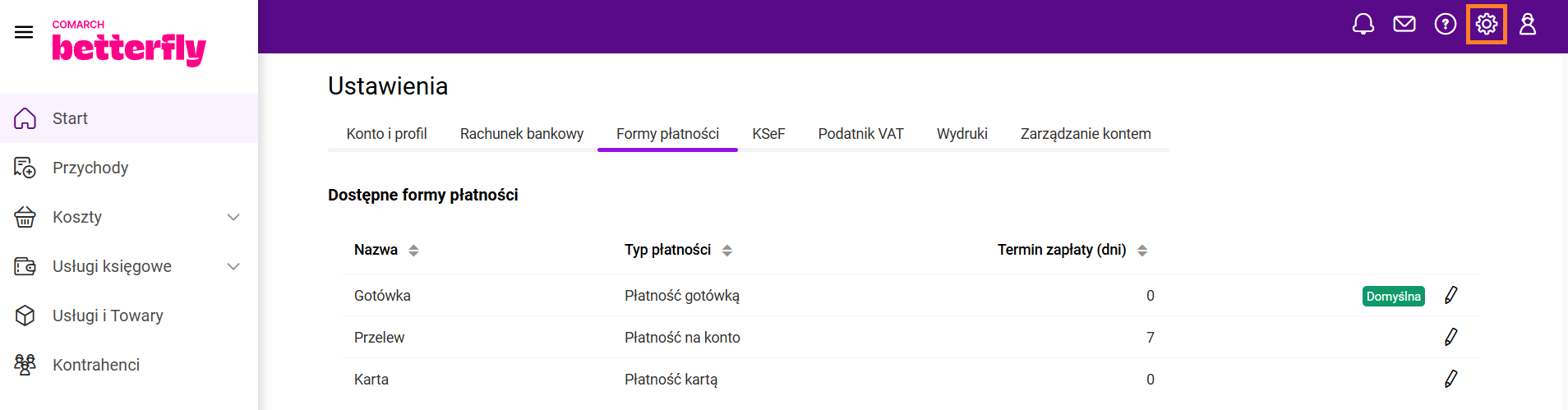Image resolution: width=1568 pixels, height=410 pixels.
Task: Expand the Koszty sidebar section
Action: (233, 217)
